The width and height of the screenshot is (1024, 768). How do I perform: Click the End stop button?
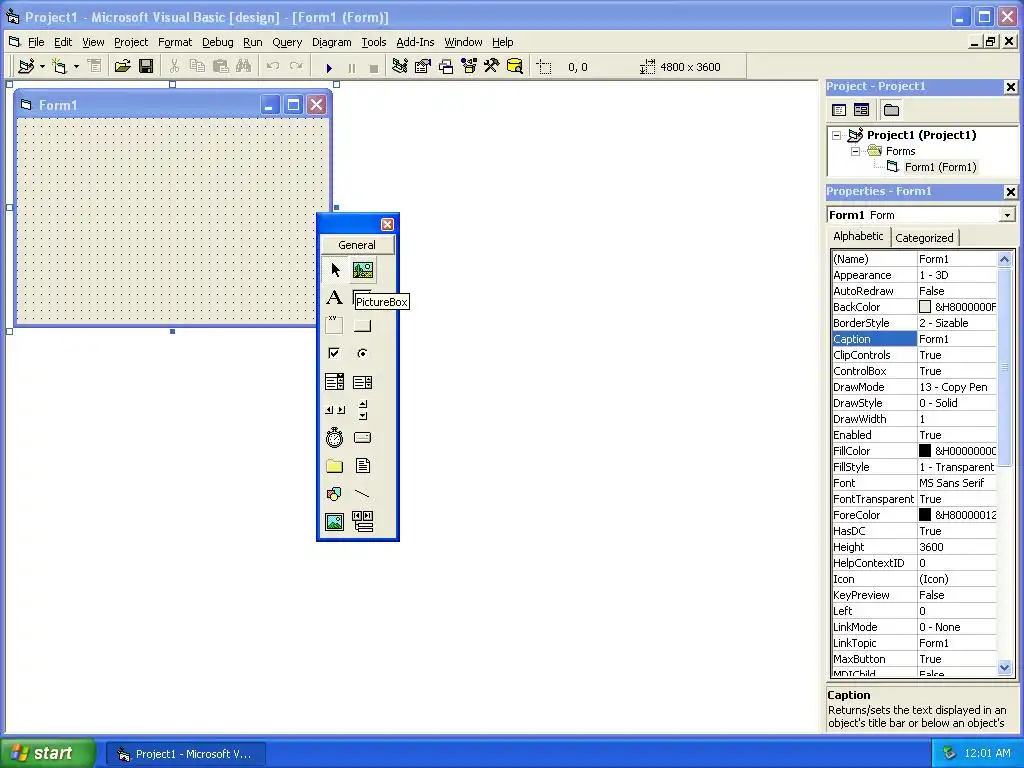[x=374, y=67]
